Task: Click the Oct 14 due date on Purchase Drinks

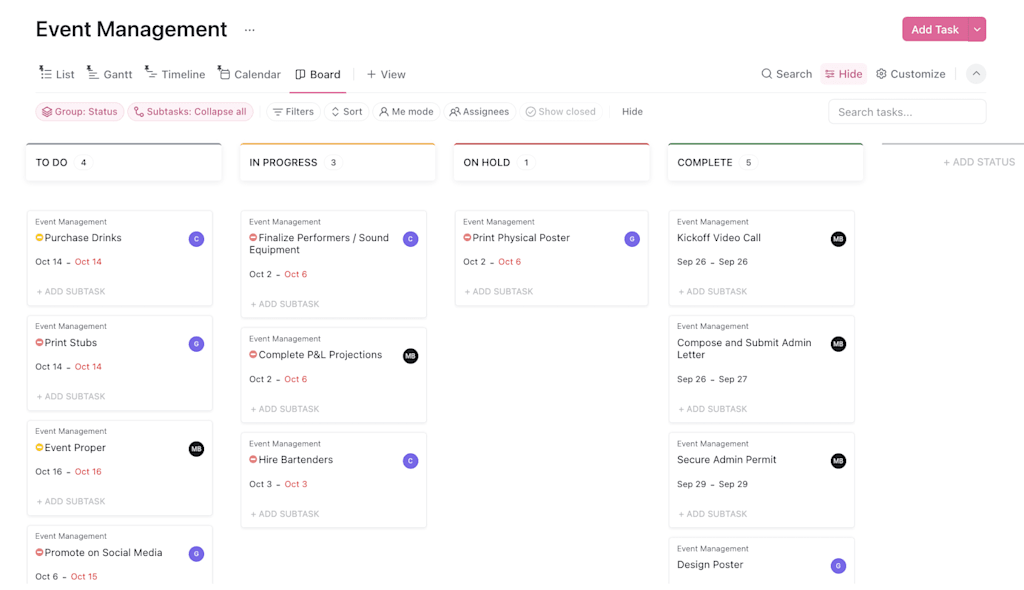Action: tap(88, 262)
